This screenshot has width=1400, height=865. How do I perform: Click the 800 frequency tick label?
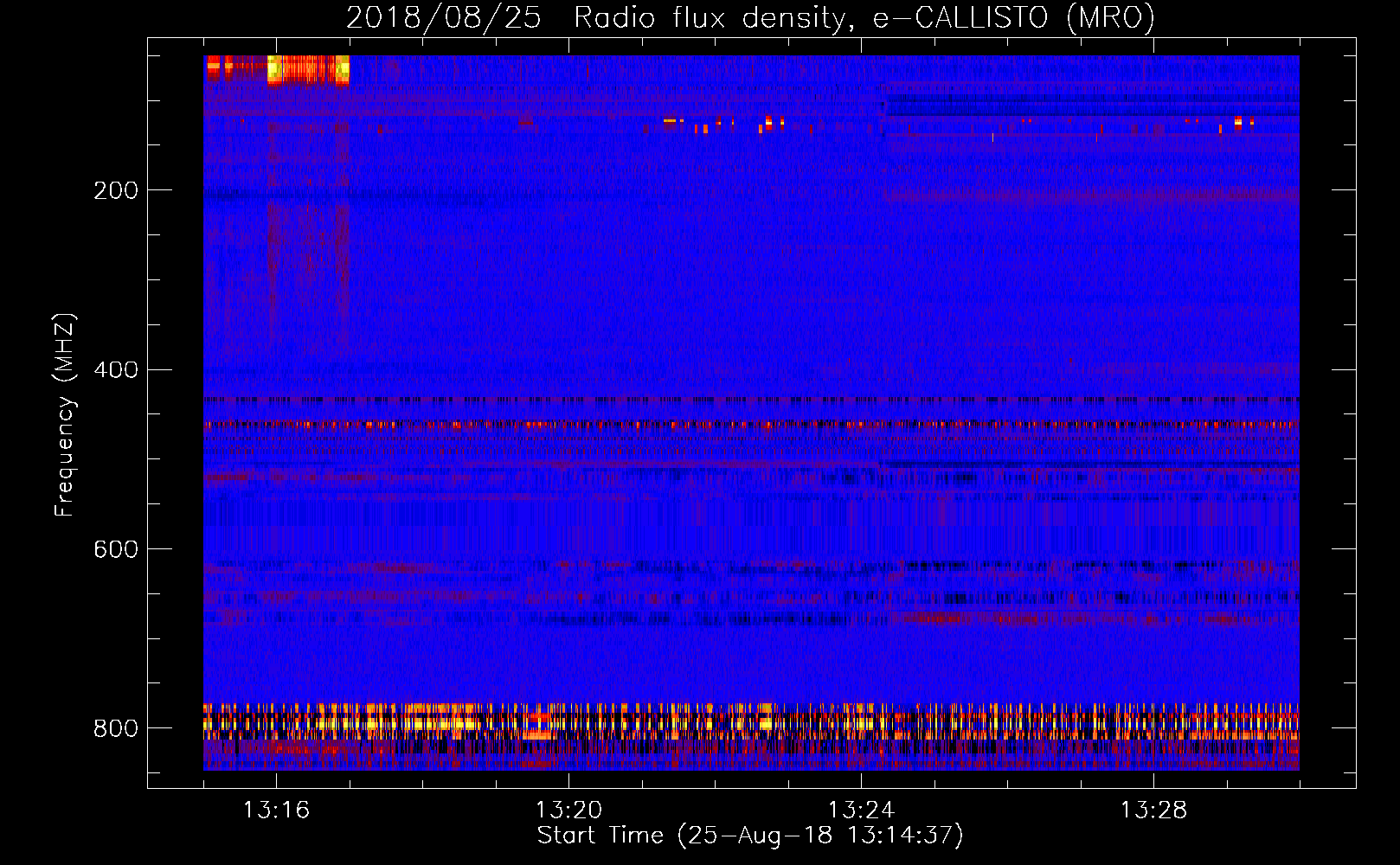click(116, 729)
